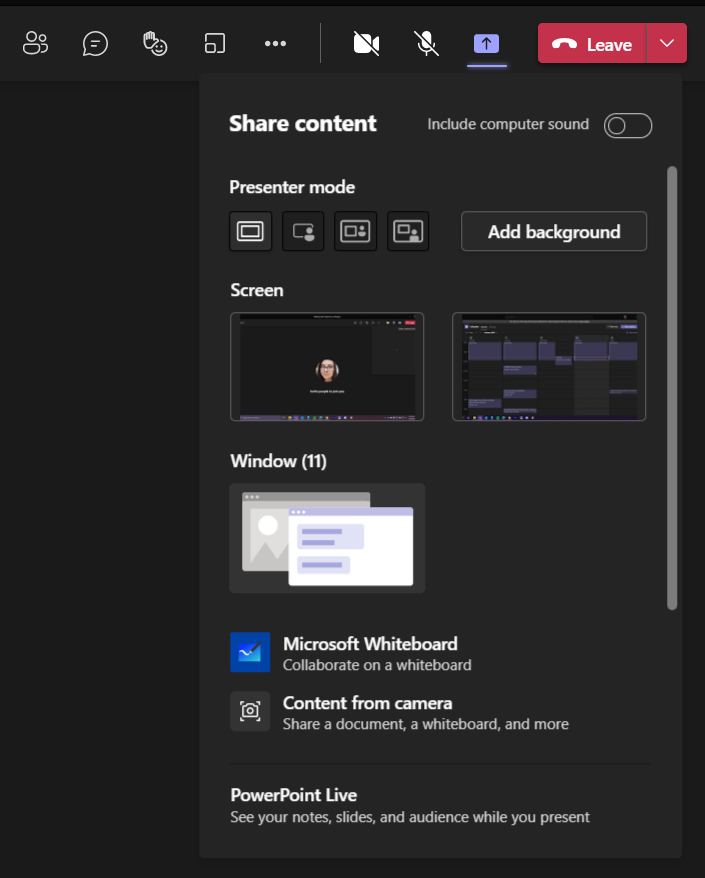Viewport: 705px width, 878px height.
Task: Share the first screen showing the meeting
Action: (x=327, y=367)
